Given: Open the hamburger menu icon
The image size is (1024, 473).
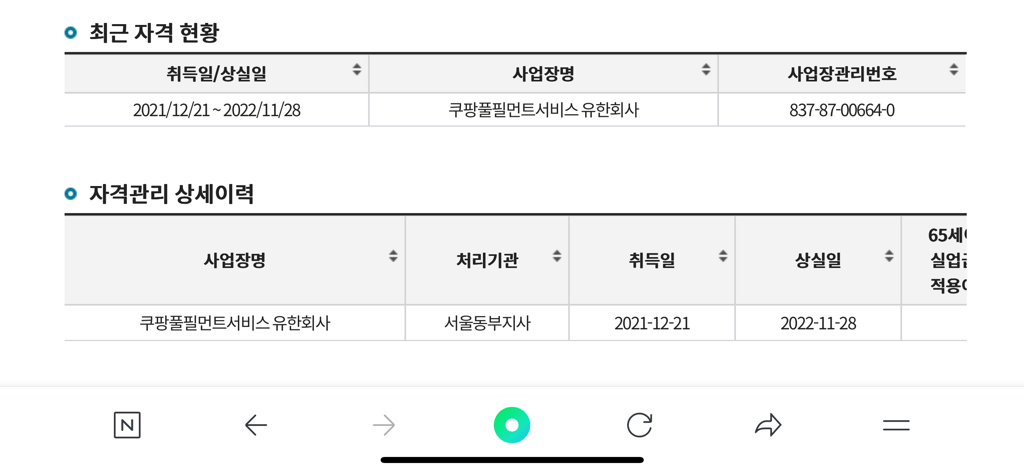Looking at the screenshot, I should pos(896,426).
